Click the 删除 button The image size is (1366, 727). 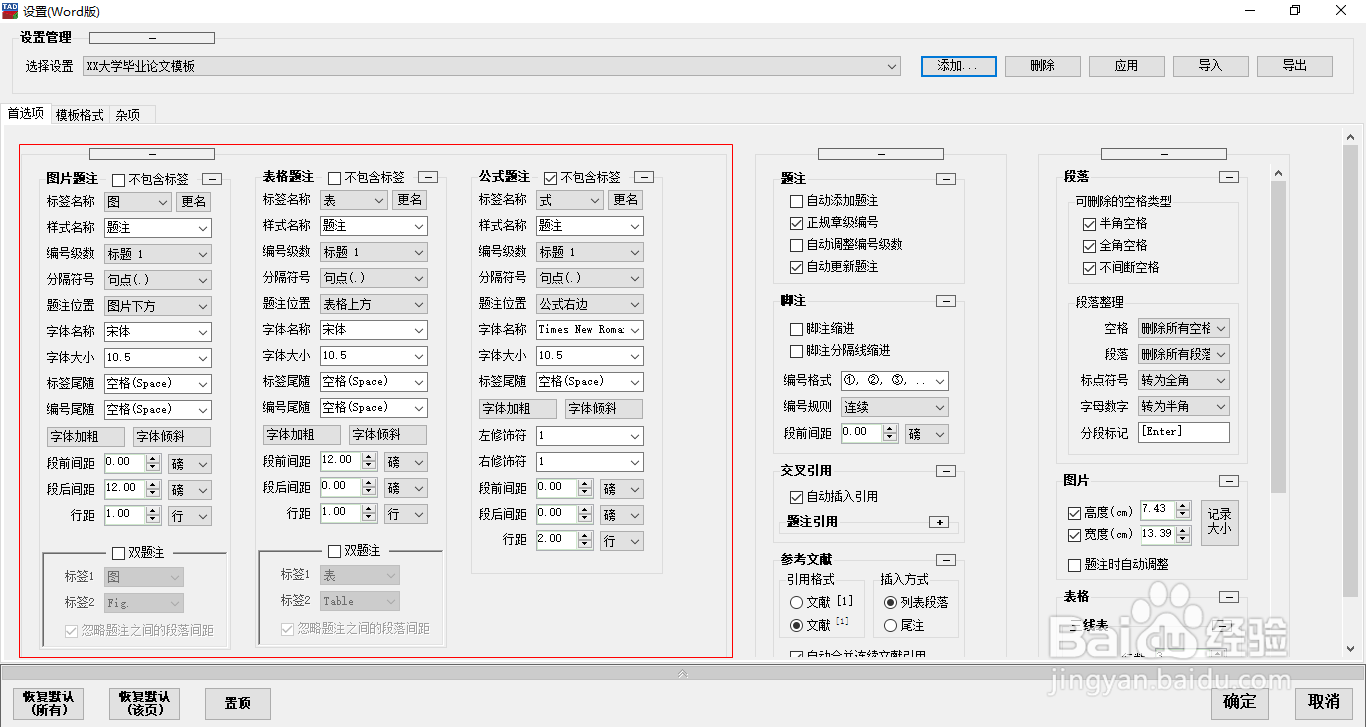click(x=1042, y=66)
